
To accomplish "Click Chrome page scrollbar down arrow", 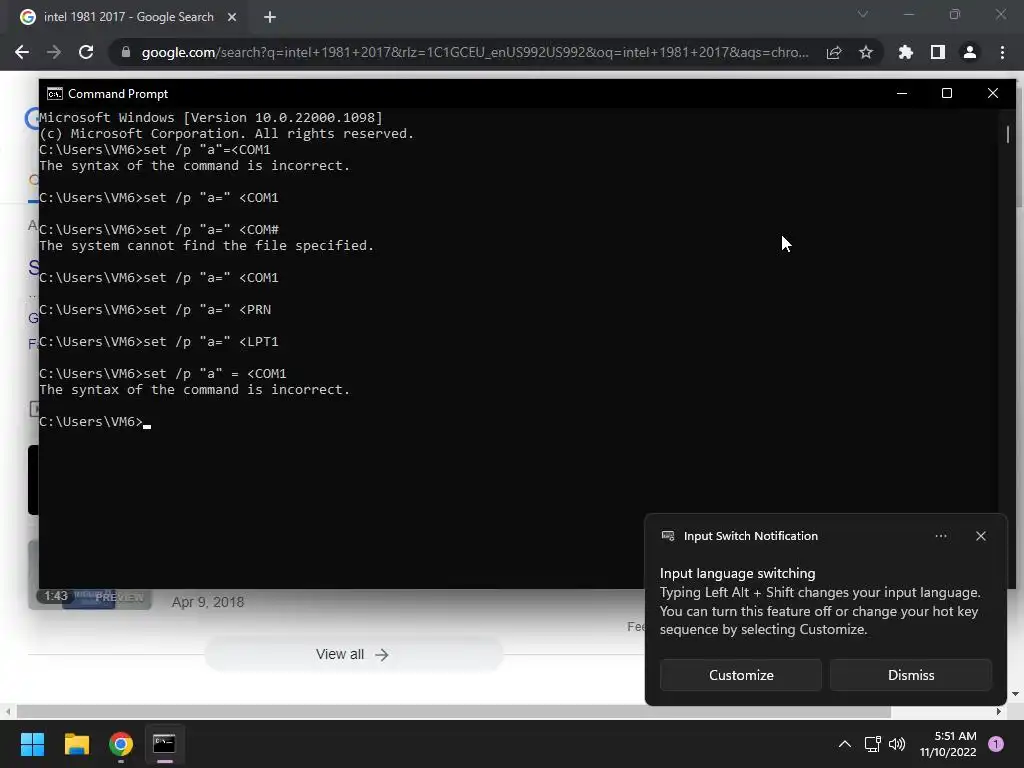I will click(x=1016, y=694).
